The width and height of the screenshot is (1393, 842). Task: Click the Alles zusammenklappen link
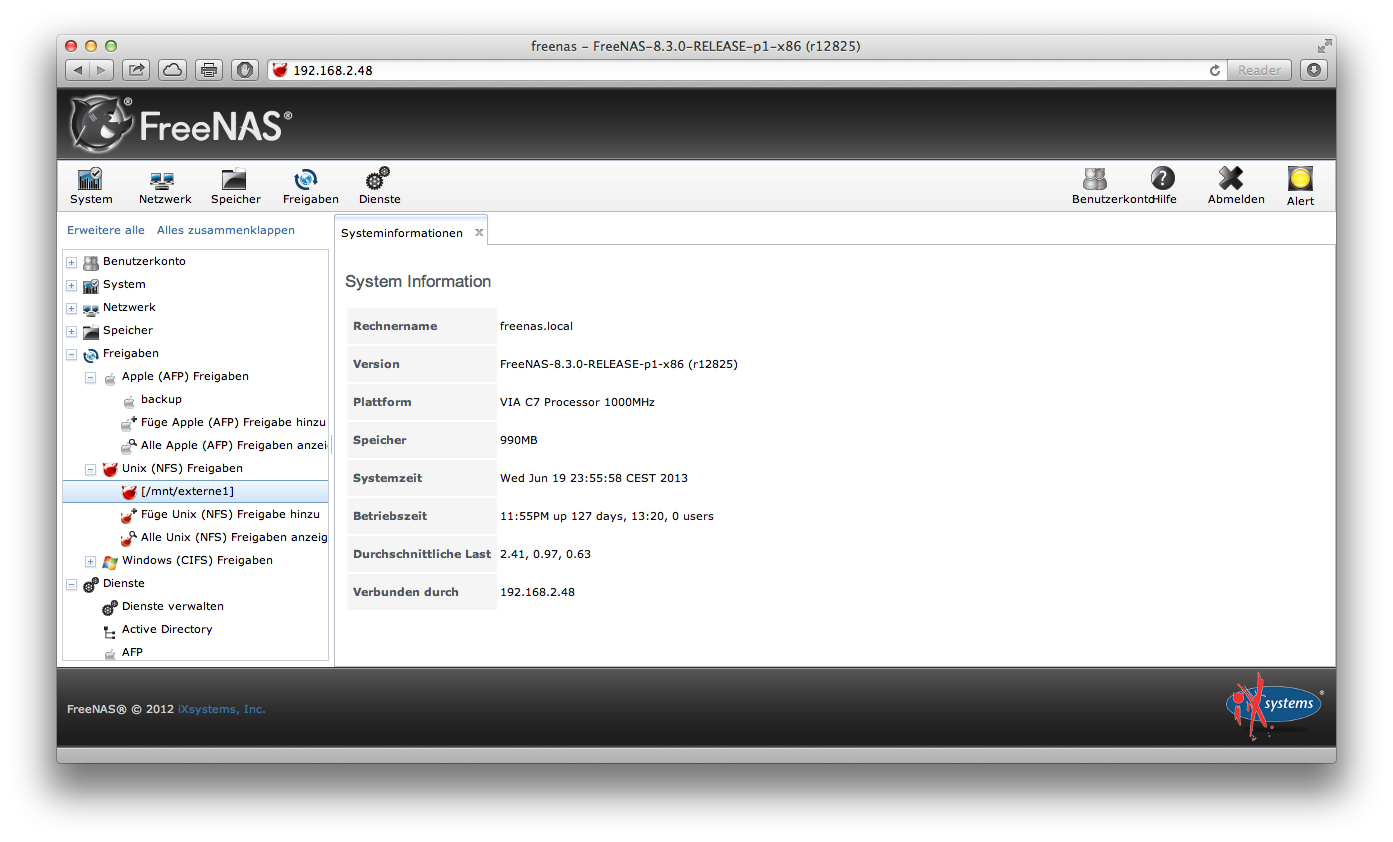(x=226, y=230)
